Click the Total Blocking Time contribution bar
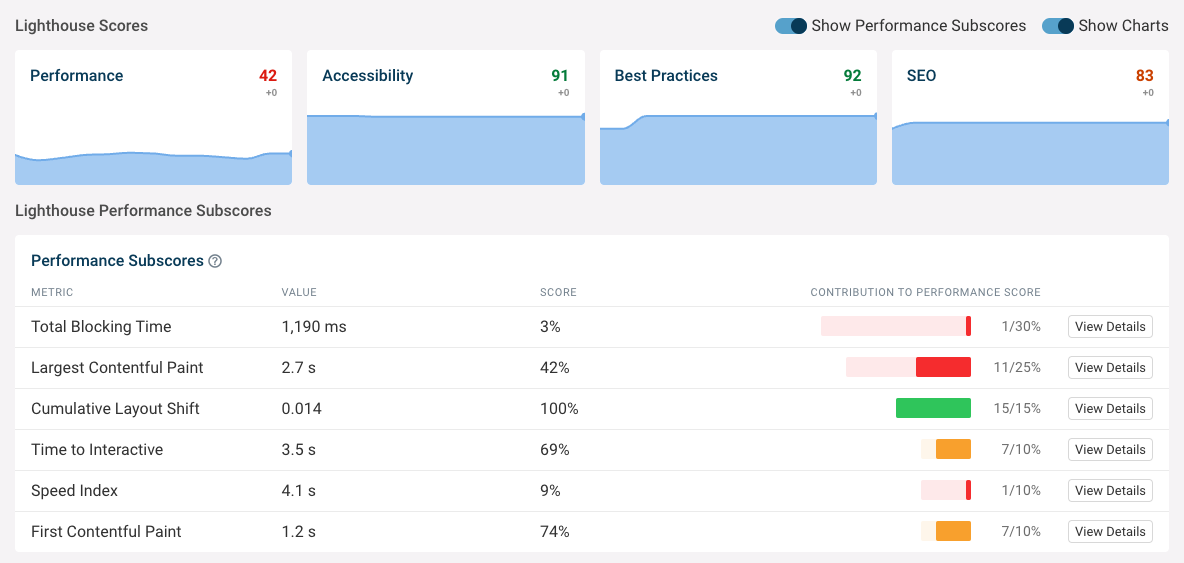Viewport: 1184px width, 563px height. (x=896, y=326)
